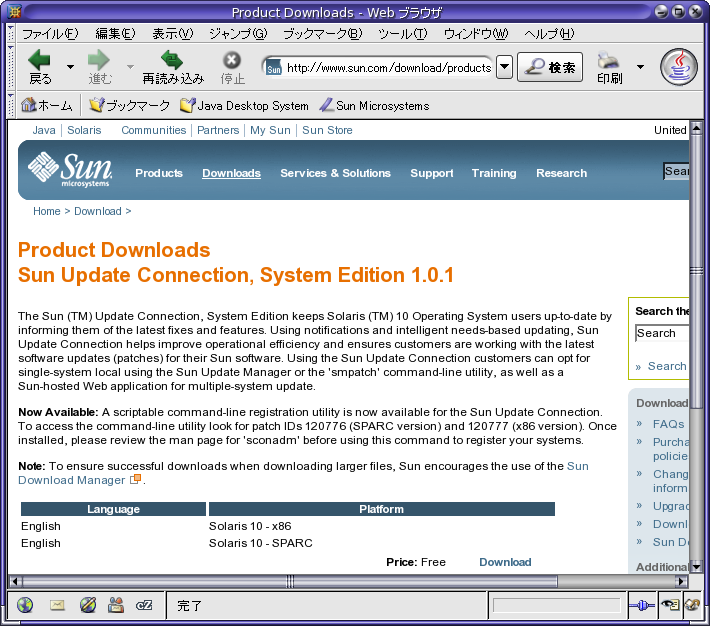Click the Java coffee cup throbber icon
Viewport: 710px width, 626px height.
678,67
